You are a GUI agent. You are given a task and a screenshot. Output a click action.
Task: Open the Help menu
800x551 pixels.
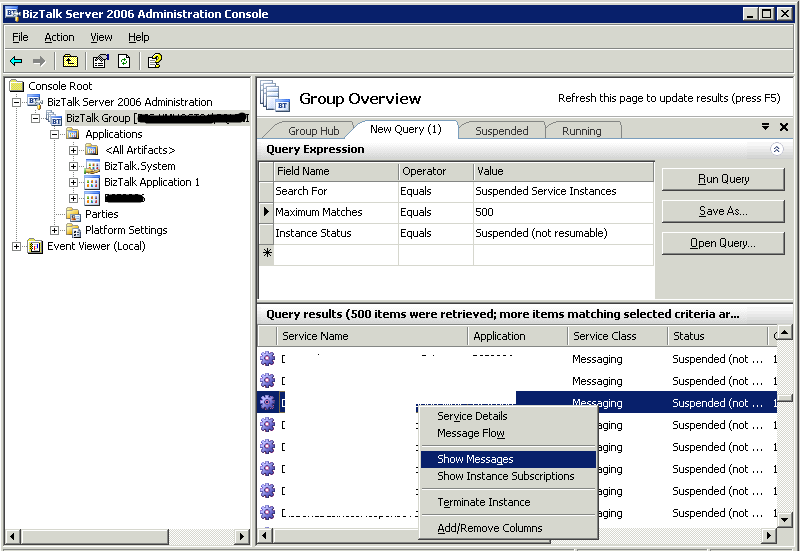click(138, 37)
